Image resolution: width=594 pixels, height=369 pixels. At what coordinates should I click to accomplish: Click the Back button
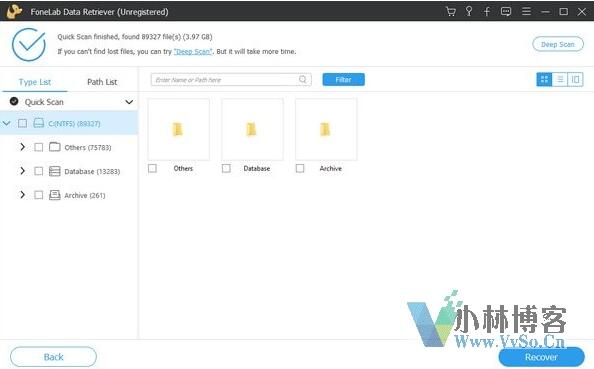pos(53,357)
